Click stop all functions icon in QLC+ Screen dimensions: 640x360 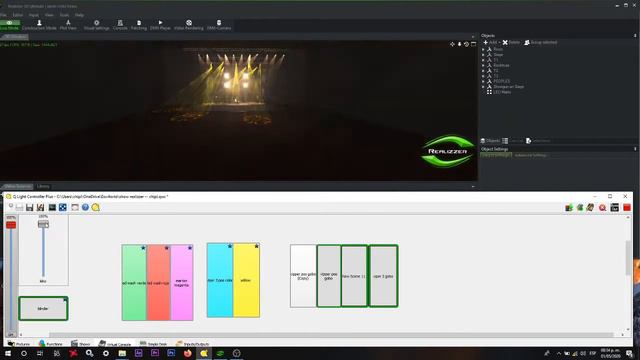tap(602, 208)
